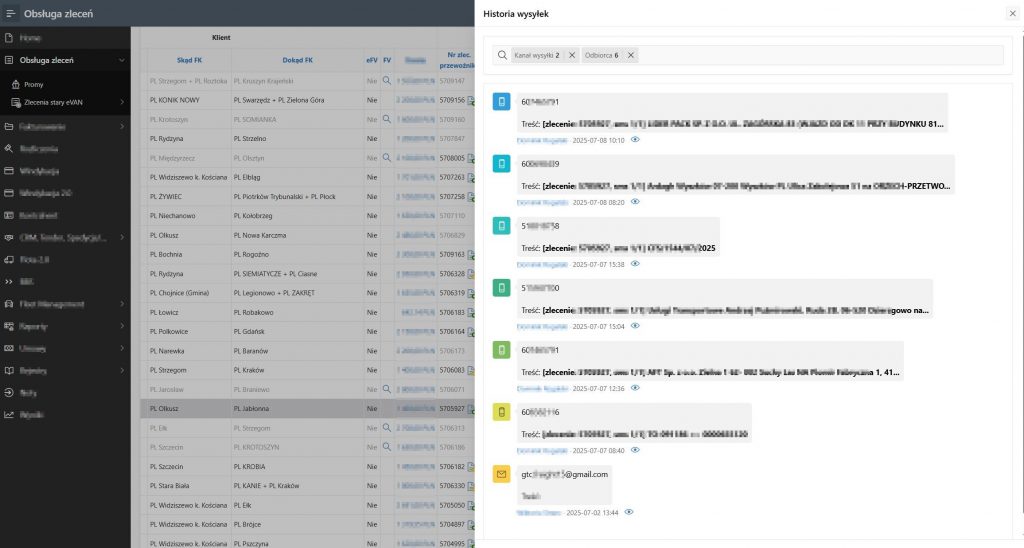Click the teal phone icon dated 2025-07-07 15:38

[x=502, y=226]
